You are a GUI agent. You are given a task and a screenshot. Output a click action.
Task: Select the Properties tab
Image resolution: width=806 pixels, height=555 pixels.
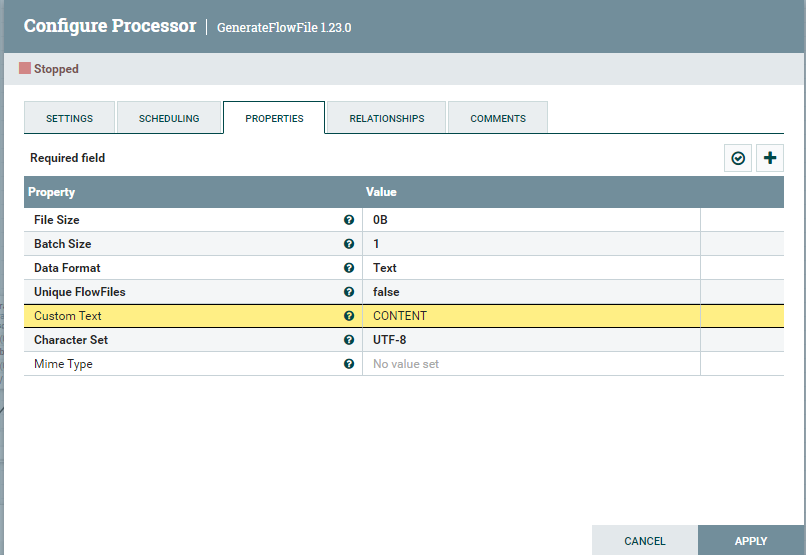click(274, 118)
